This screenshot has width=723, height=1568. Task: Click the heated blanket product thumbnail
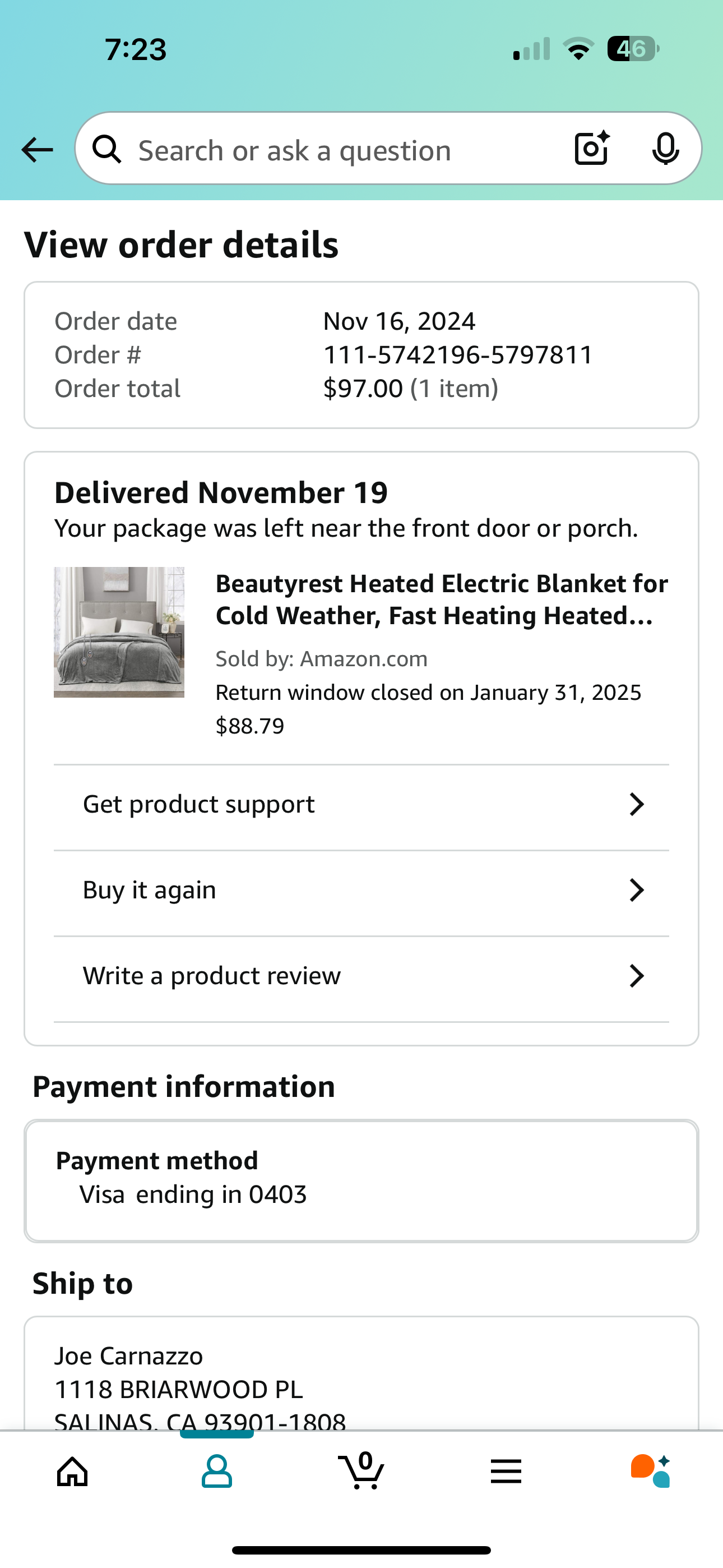click(119, 632)
